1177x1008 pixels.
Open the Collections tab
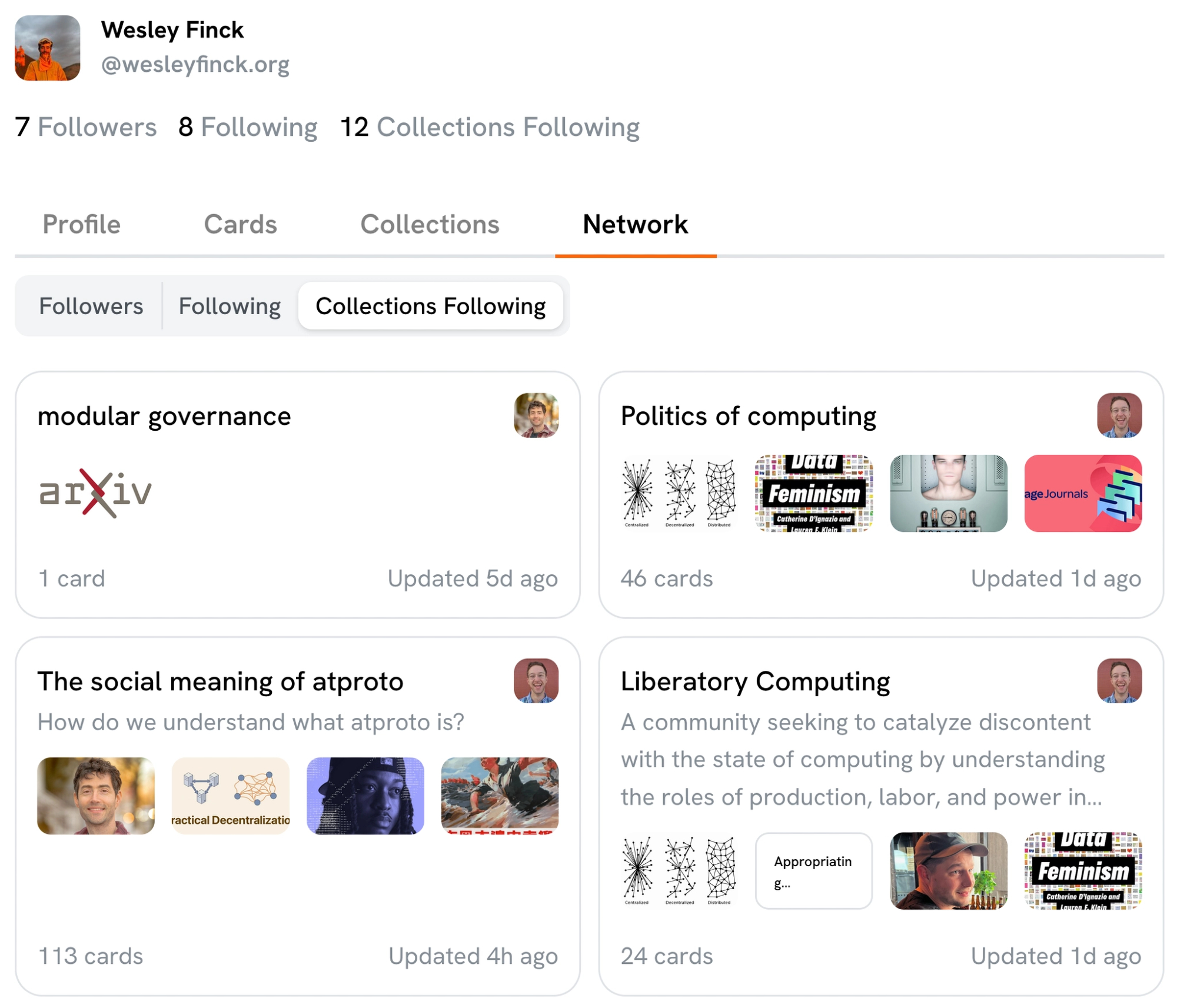(x=430, y=224)
